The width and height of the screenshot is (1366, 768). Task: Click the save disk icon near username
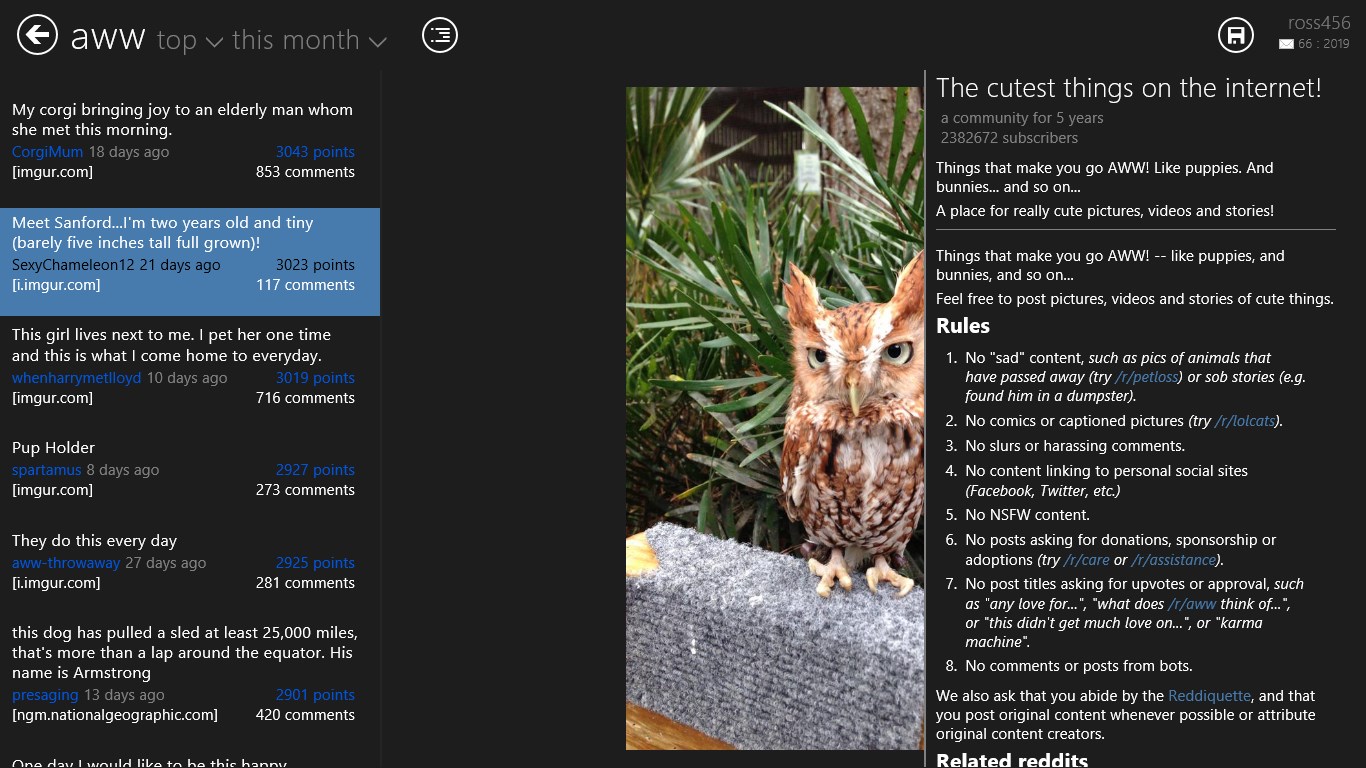[1236, 35]
